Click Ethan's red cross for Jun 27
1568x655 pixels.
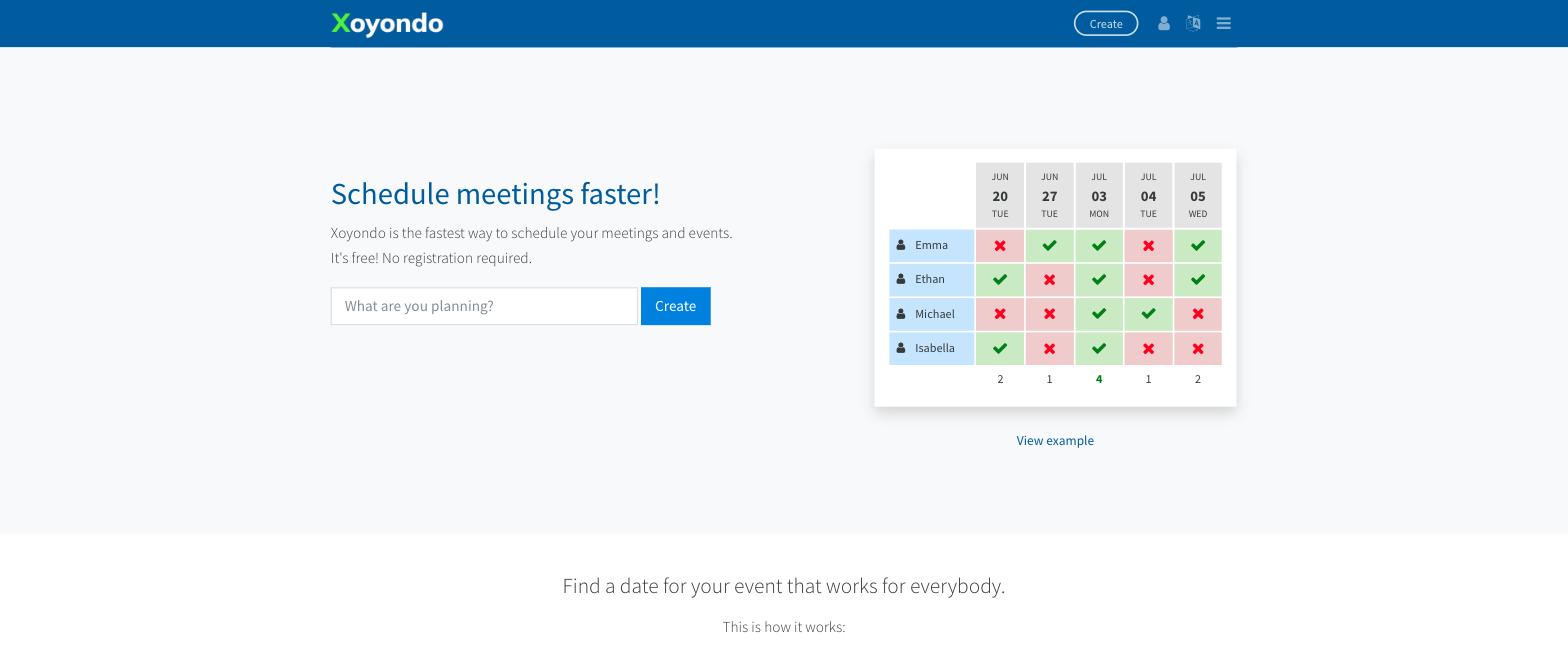click(x=1049, y=280)
